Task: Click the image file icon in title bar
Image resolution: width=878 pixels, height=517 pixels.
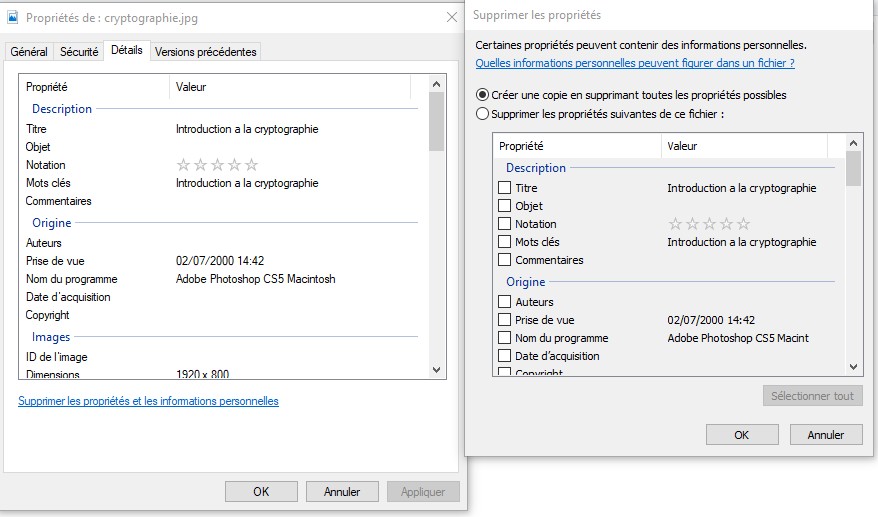Action: [12, 17]
